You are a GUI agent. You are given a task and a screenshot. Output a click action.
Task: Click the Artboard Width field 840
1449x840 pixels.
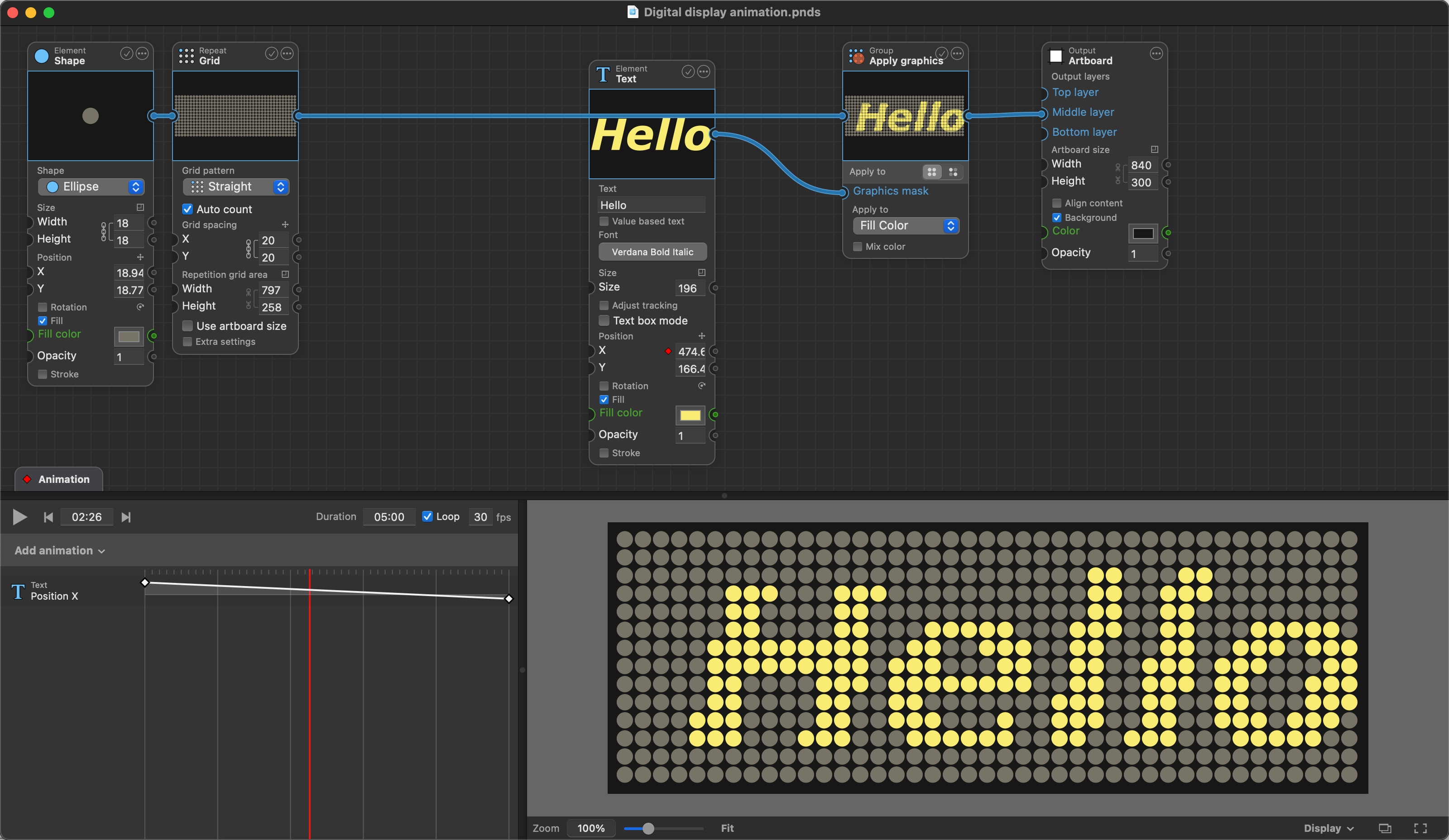pos(1142,166)
